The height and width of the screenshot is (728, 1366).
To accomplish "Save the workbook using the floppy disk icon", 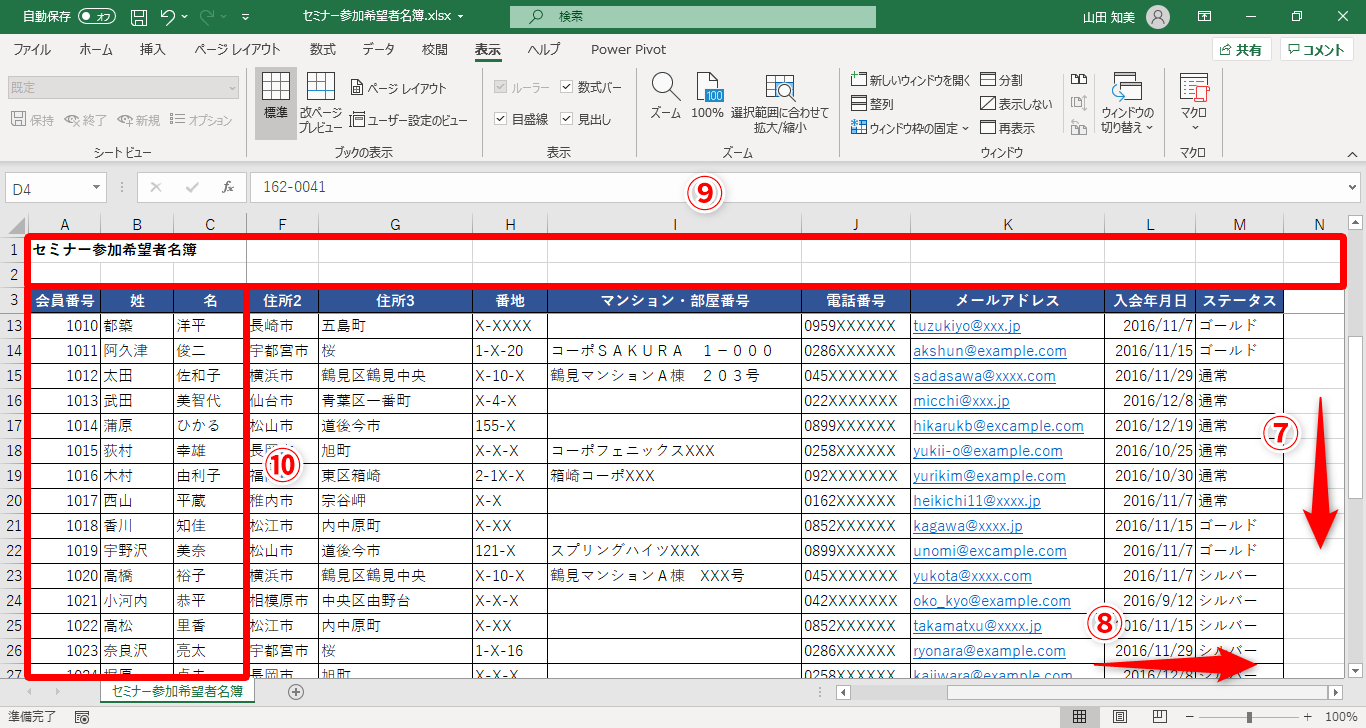I will pyautogui.click(x=139, y=17).
